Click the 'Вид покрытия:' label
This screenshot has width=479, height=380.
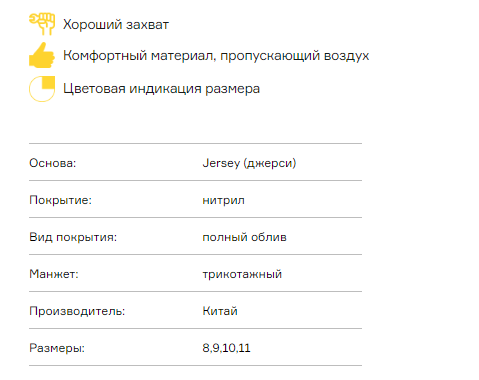tap(73, 237)
